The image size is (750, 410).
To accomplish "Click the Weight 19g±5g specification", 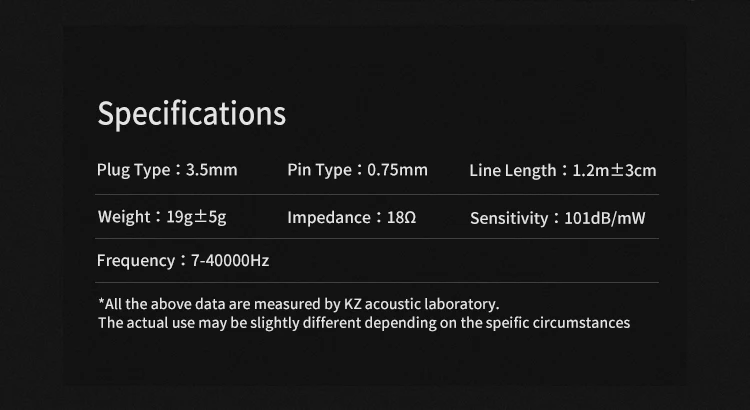I will click(x=162, y=217).
